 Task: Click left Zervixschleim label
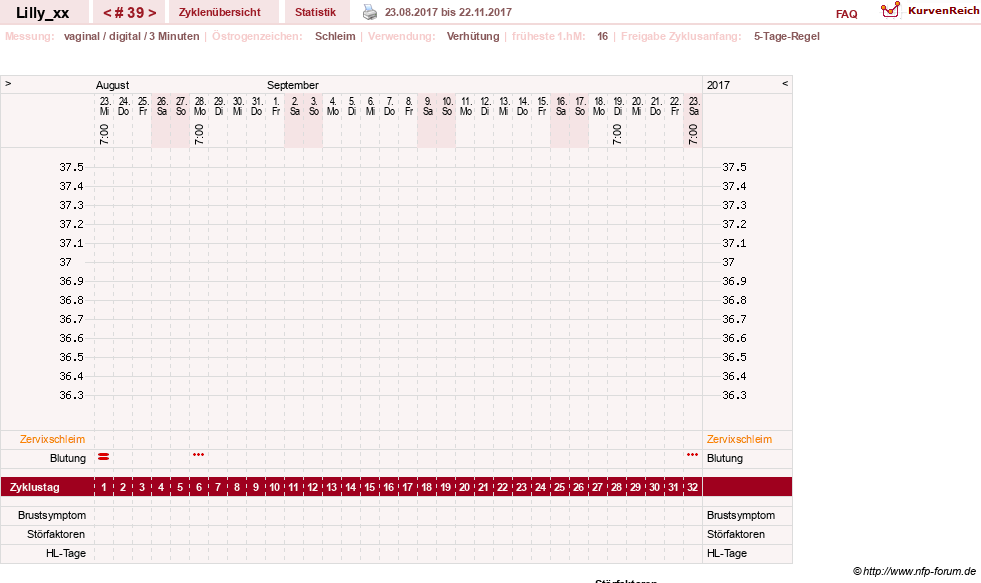pyautogui.click(x=53, y=439)
